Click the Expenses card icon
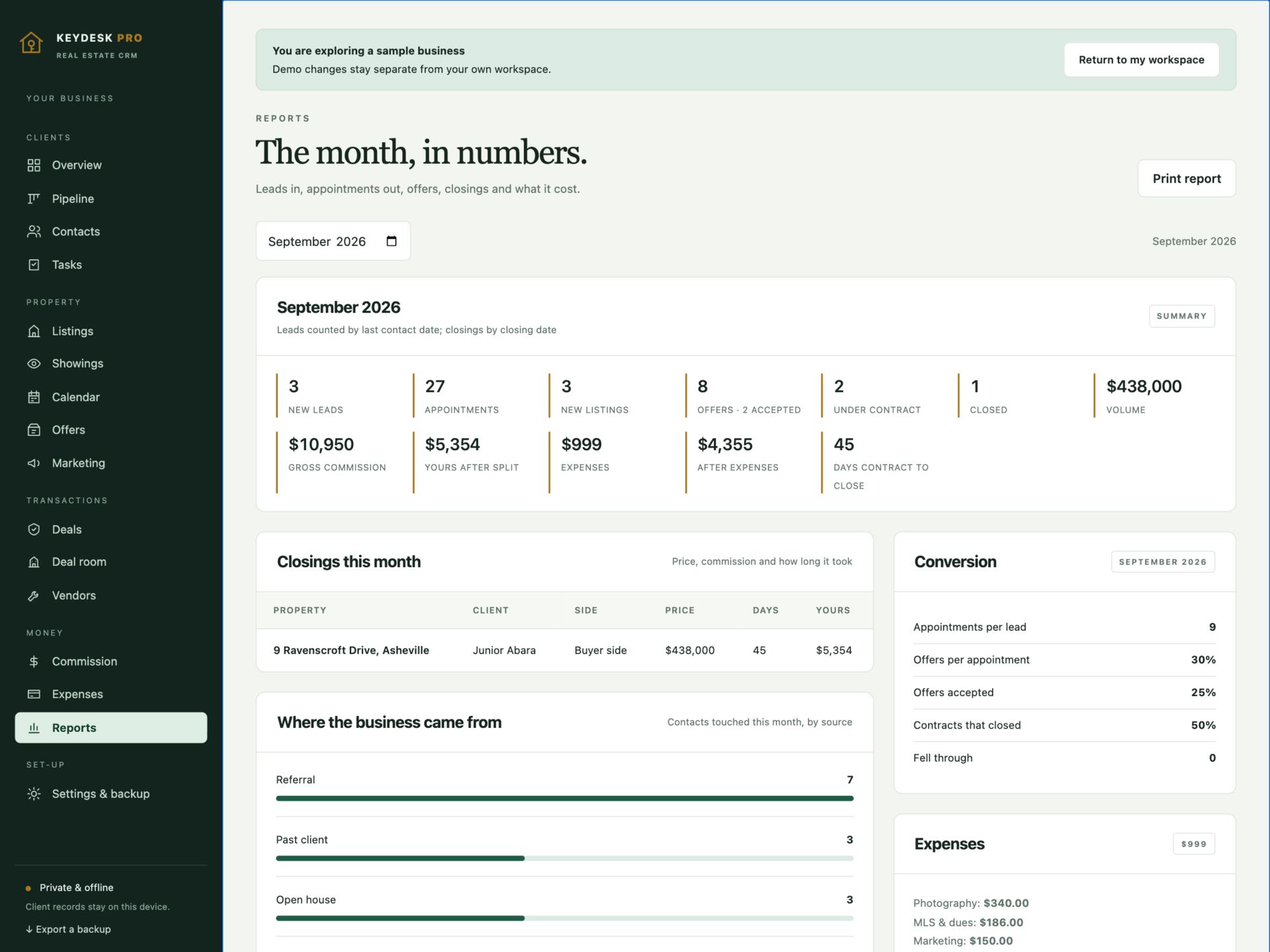Screen dimensions: 1270x952 point(34,694)
